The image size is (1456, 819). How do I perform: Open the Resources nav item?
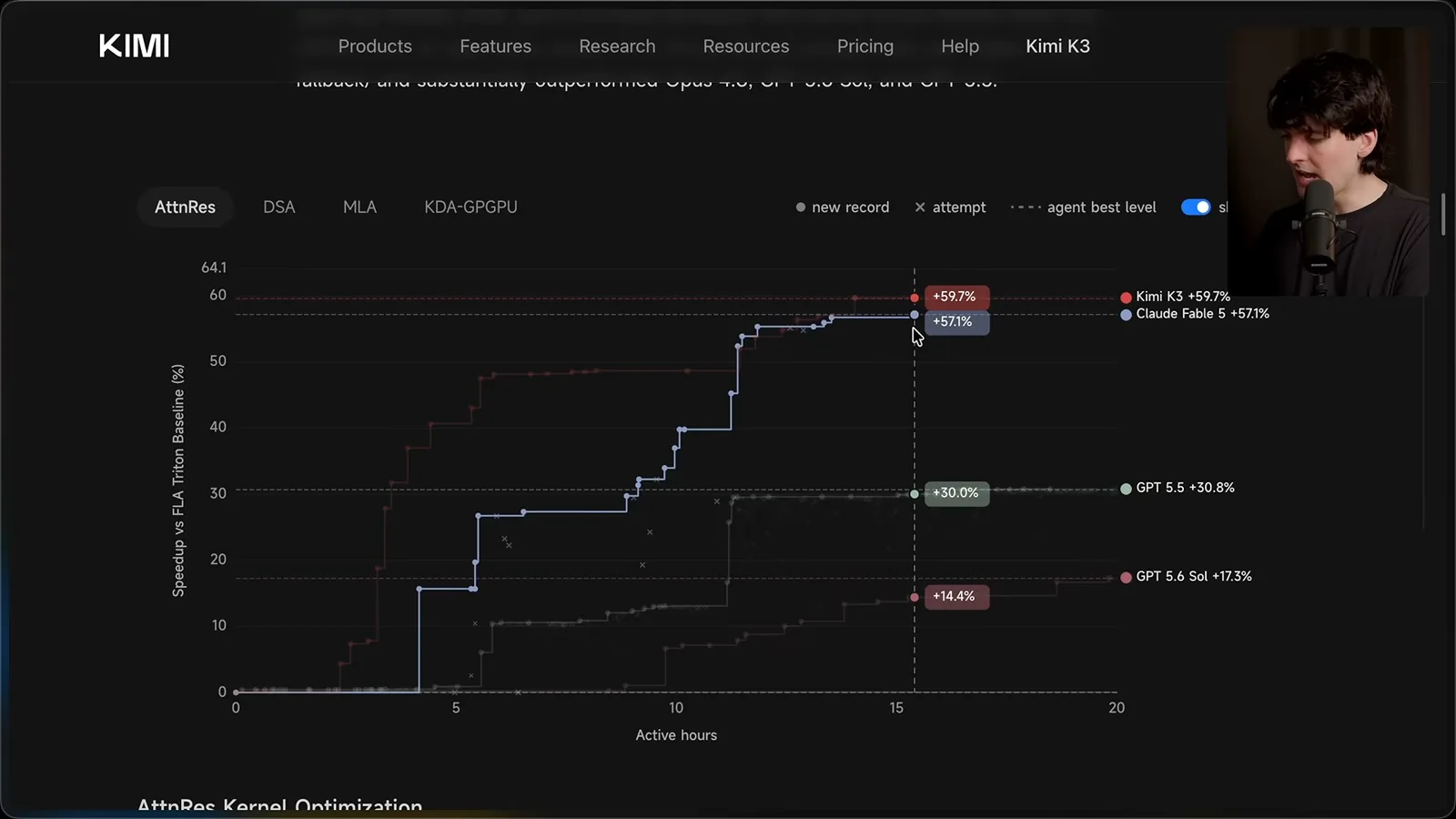[x=746, y=46]
